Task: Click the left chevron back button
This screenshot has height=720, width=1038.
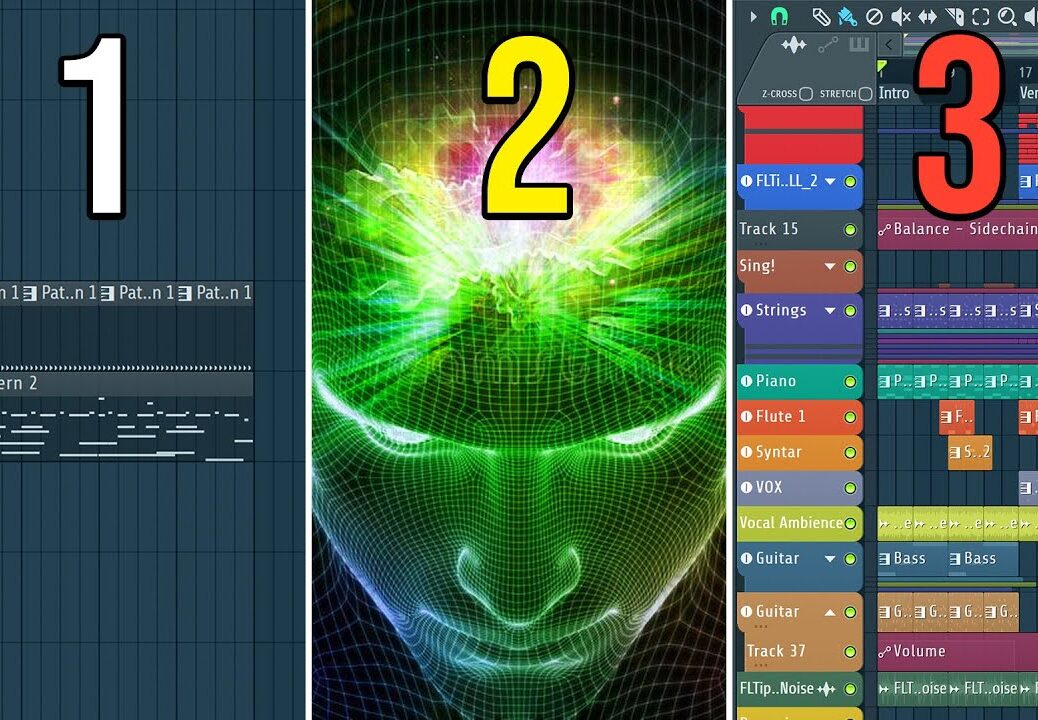Action: (x=889, y=45)
